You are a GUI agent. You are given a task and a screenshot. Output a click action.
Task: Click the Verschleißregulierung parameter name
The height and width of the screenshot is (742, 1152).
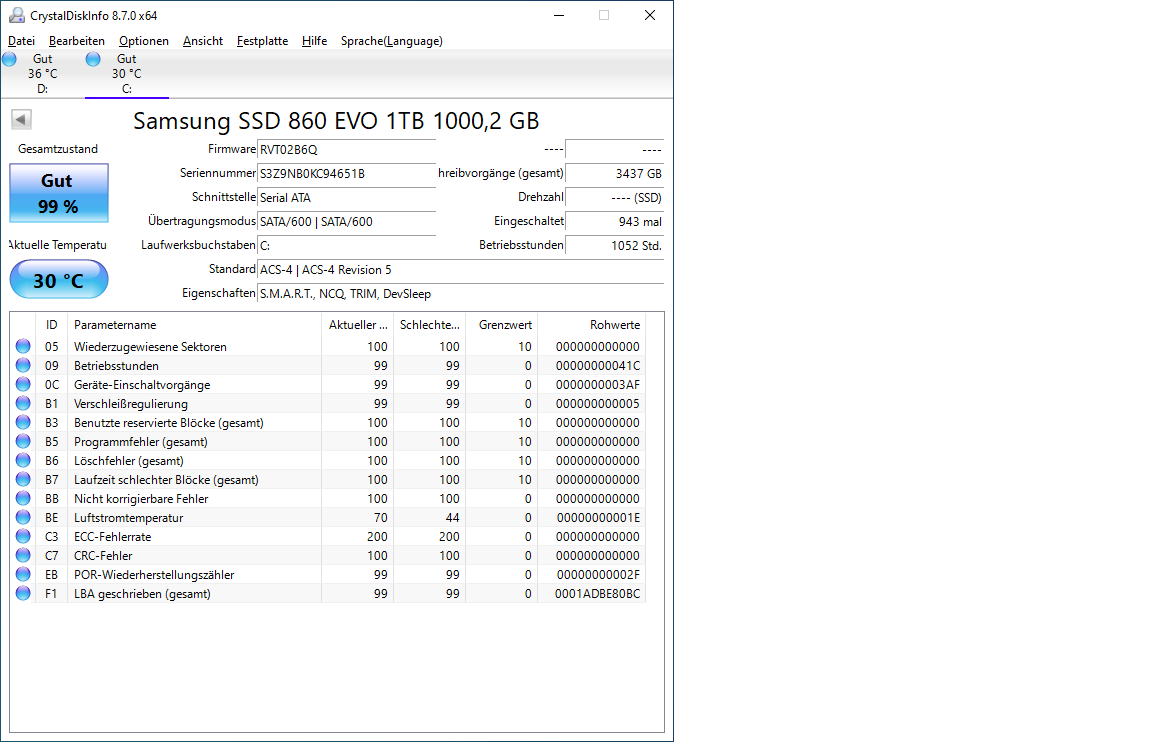pos(131,404)
